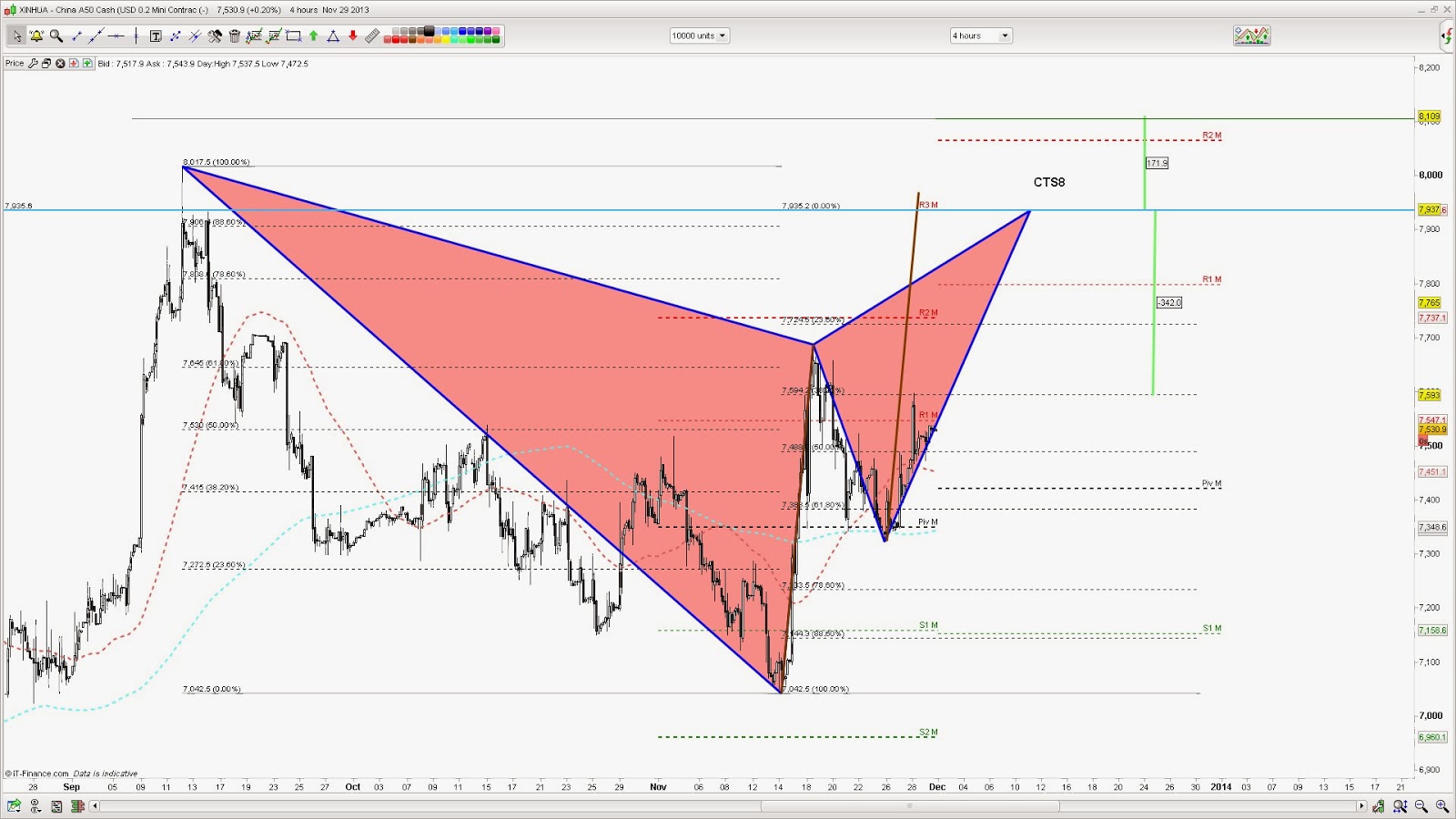Click the 171.9 measurement label

(x=1157, y=163)
